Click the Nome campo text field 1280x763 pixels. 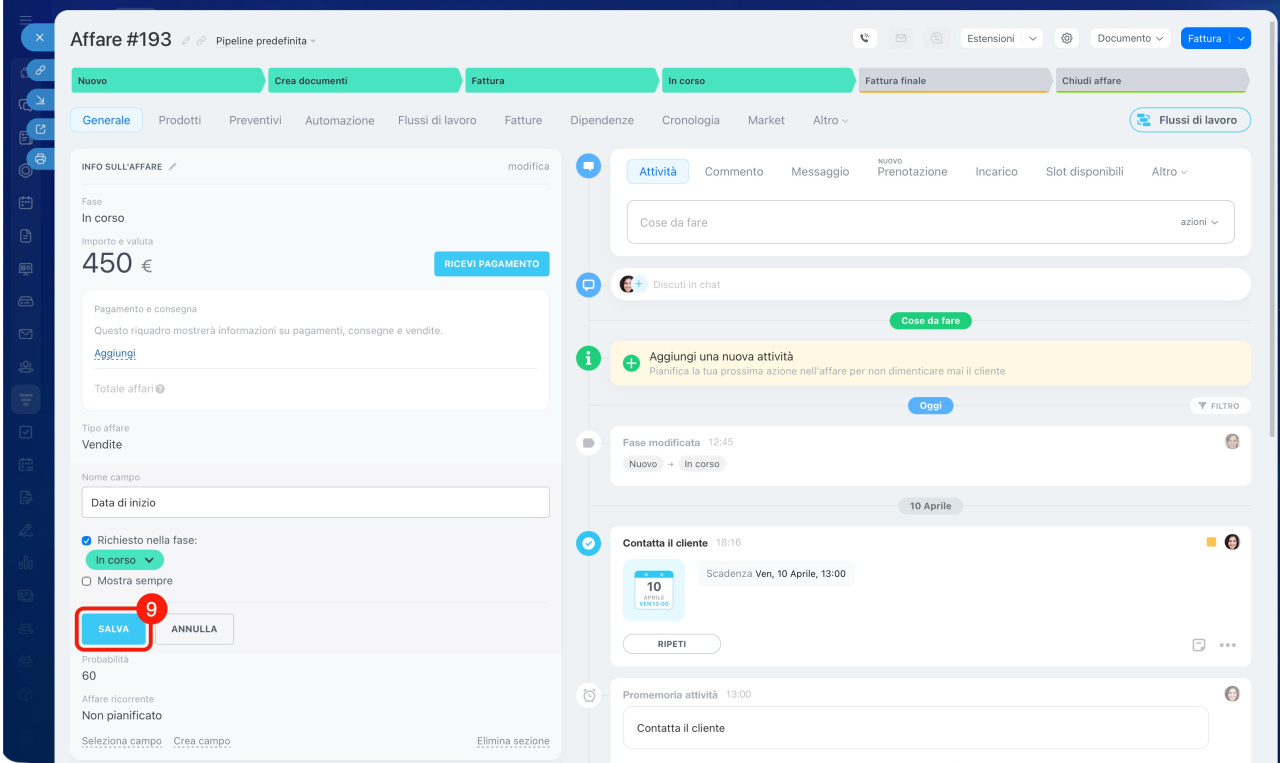[315, 502]
